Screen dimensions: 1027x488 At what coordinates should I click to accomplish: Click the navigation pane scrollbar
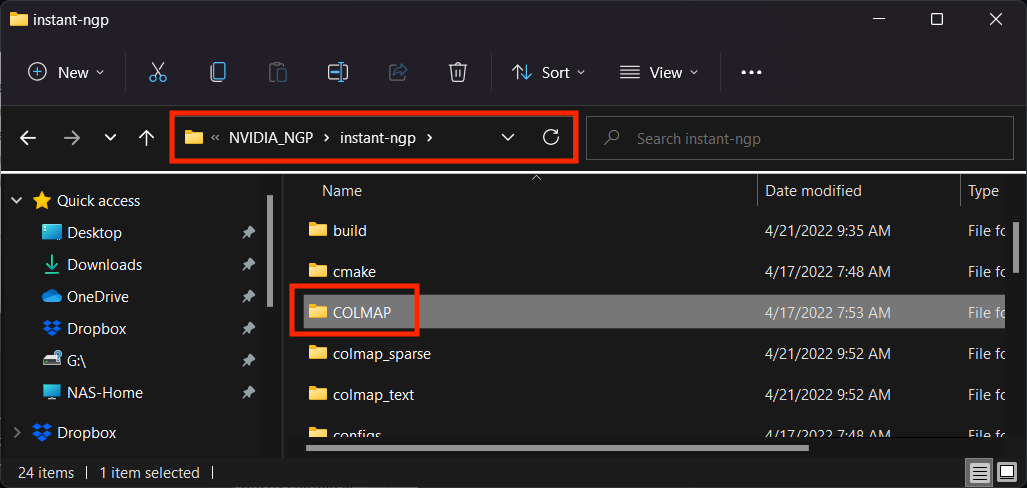(270, 250)
